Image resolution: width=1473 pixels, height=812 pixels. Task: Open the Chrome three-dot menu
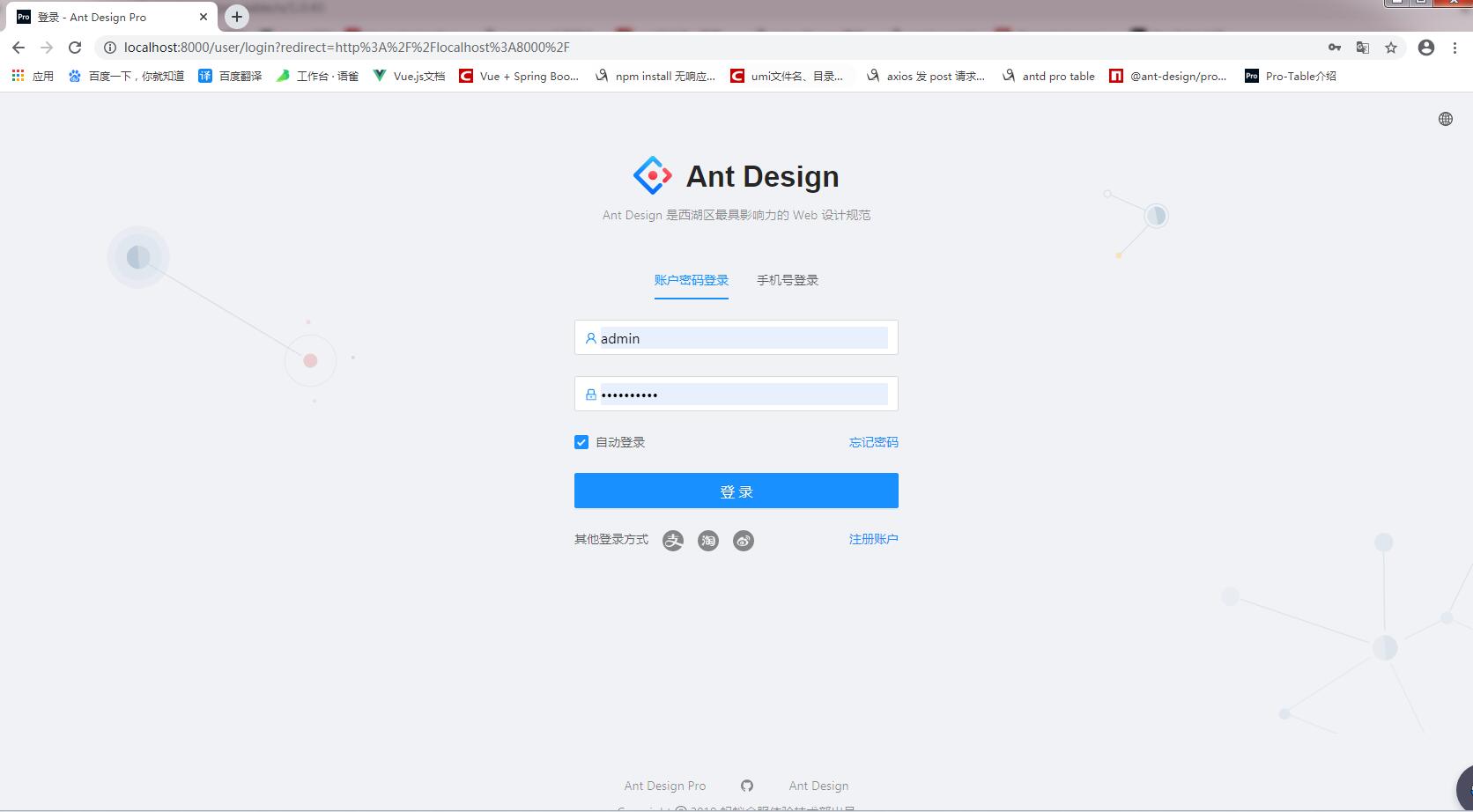(x=1454, y=48)
